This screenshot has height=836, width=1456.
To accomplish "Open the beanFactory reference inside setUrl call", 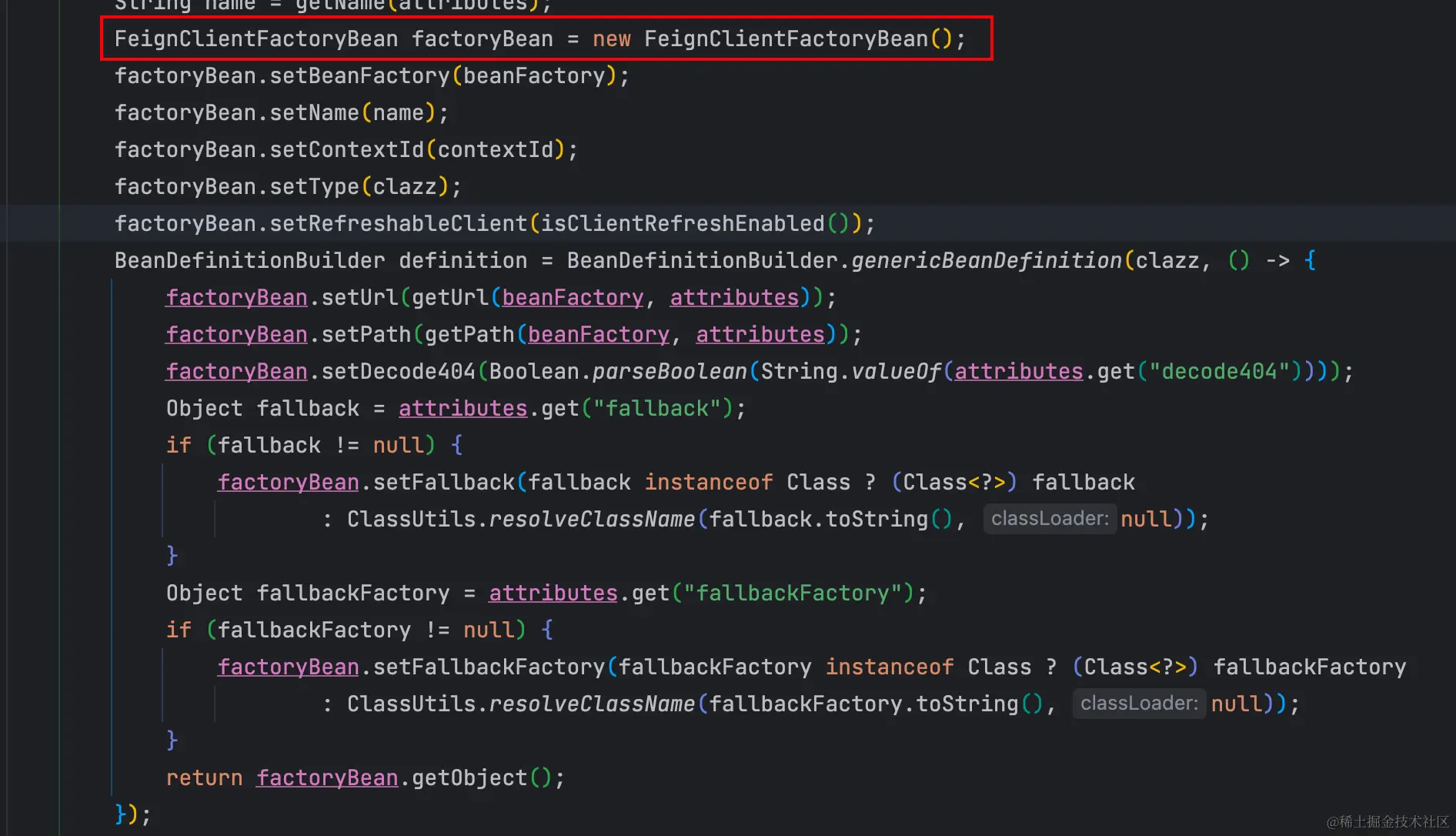I will 572,297.
